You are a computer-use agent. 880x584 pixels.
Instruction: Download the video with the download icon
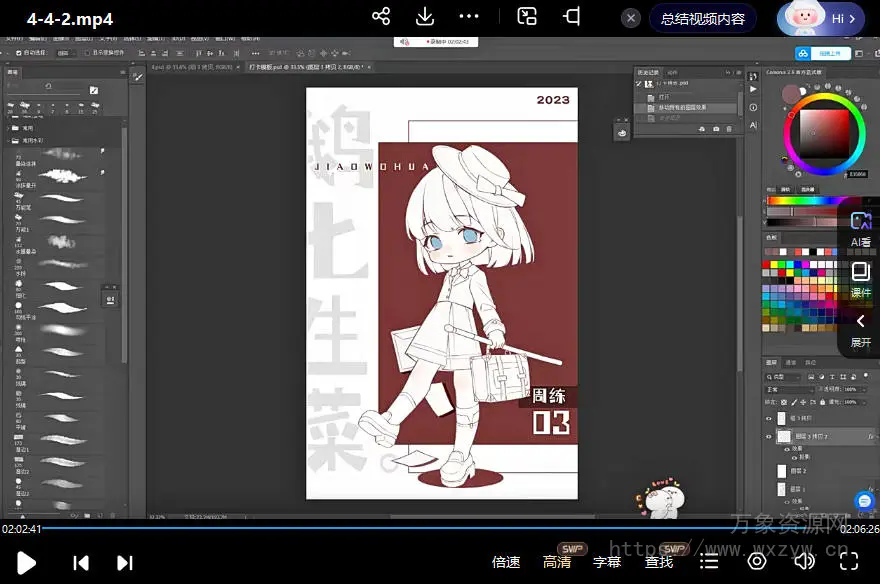click(425, 17)
